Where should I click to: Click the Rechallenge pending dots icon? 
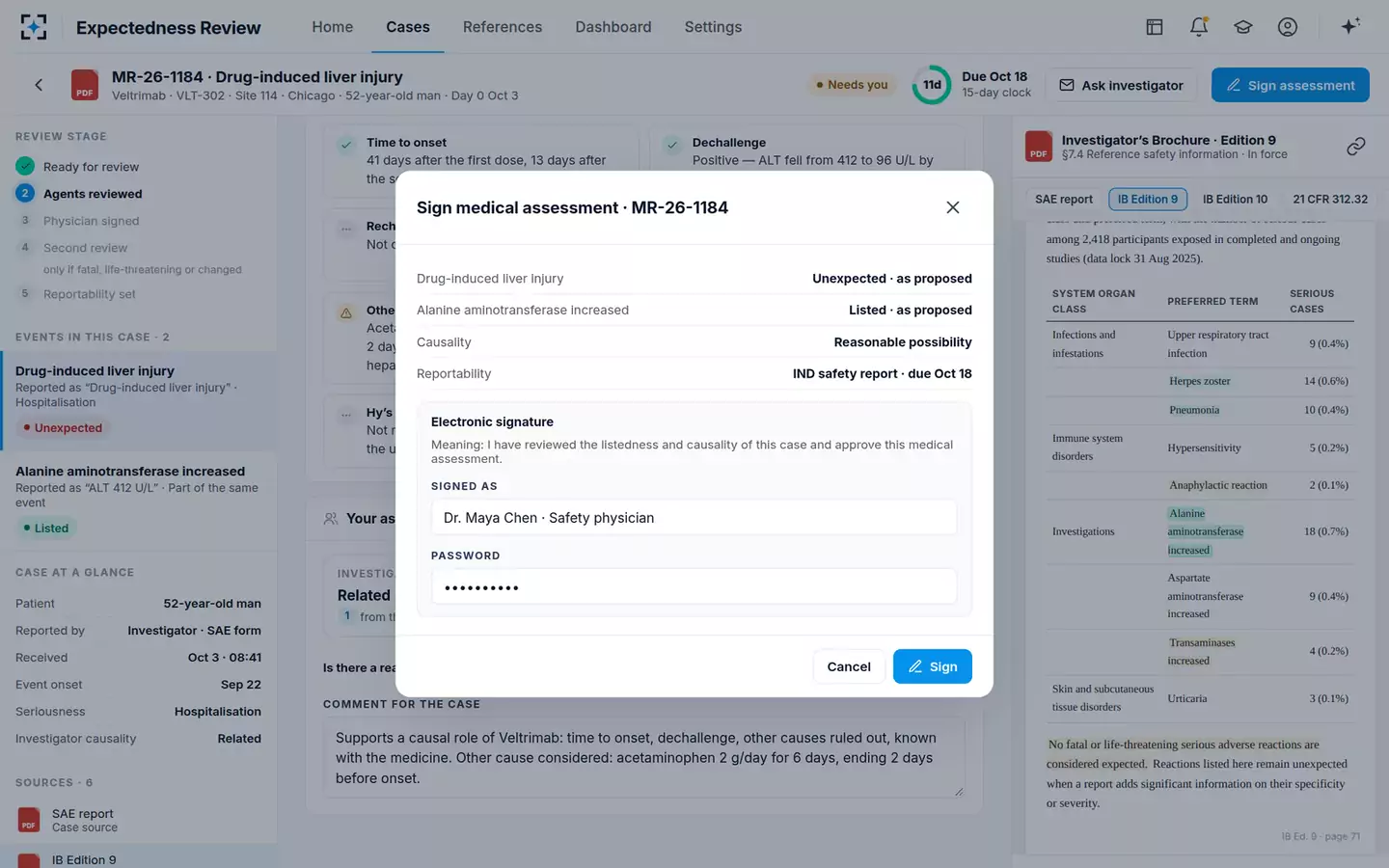coord(345,230)
